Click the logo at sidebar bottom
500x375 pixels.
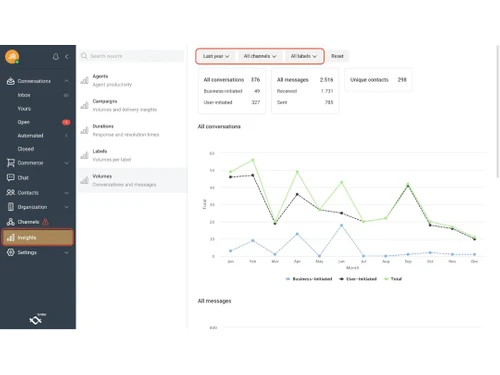click(37, 319)
